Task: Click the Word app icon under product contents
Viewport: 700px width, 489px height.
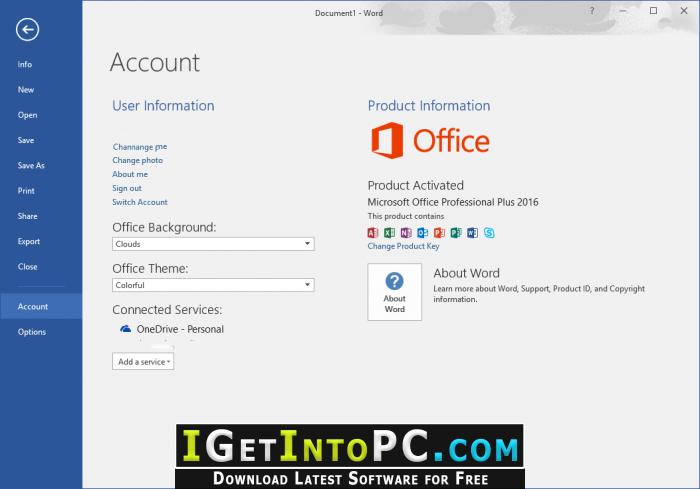Action: 472,233
